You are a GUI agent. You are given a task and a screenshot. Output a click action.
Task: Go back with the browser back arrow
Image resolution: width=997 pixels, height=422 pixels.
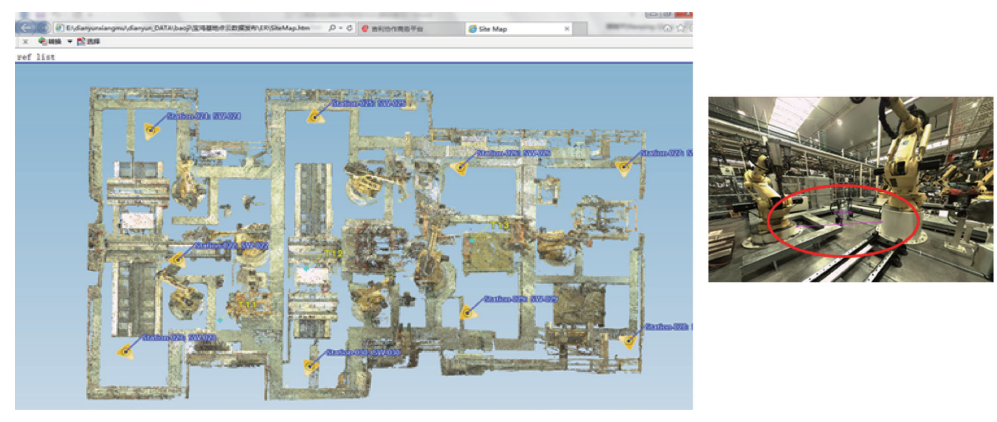point(25,28)
